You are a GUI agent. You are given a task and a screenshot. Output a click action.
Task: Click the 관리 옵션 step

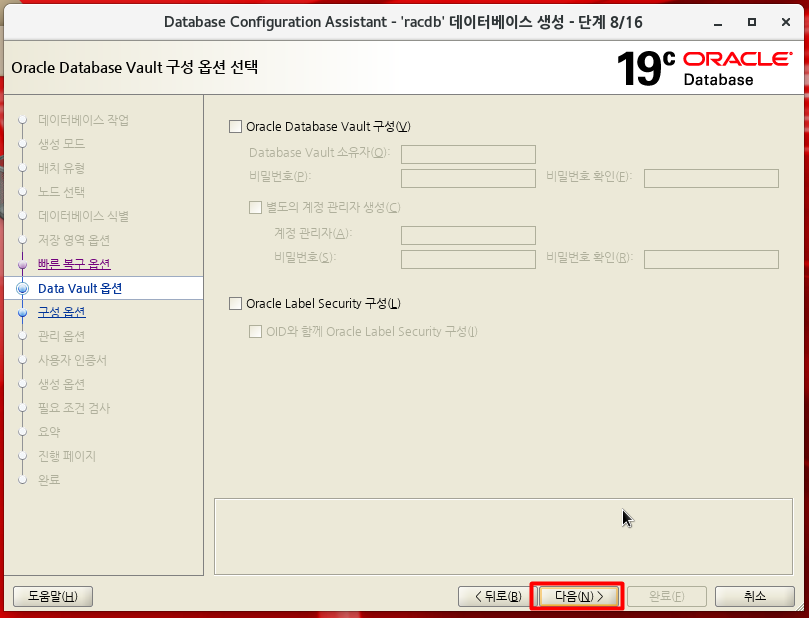pyautogui.click(x=61, y=336)
